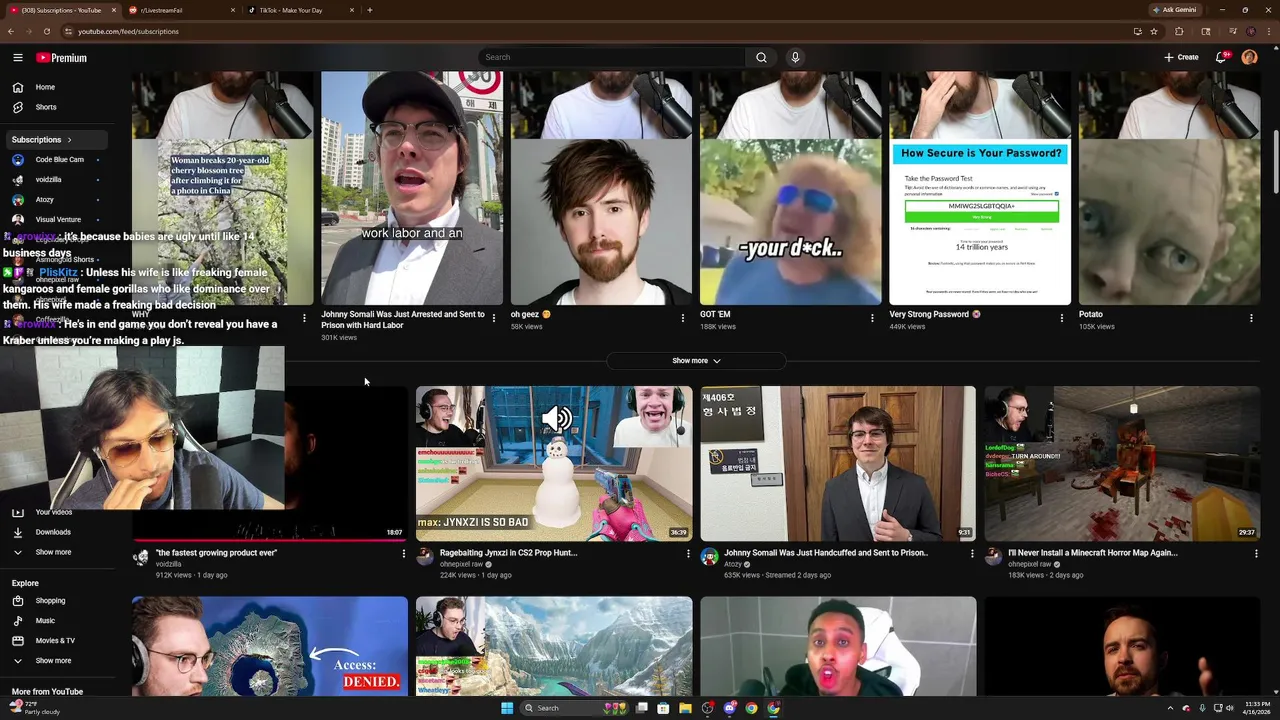This screenshot has width=1280, height=720.
Task: Open options menu for Potato short
Action: click(1251, 318)
